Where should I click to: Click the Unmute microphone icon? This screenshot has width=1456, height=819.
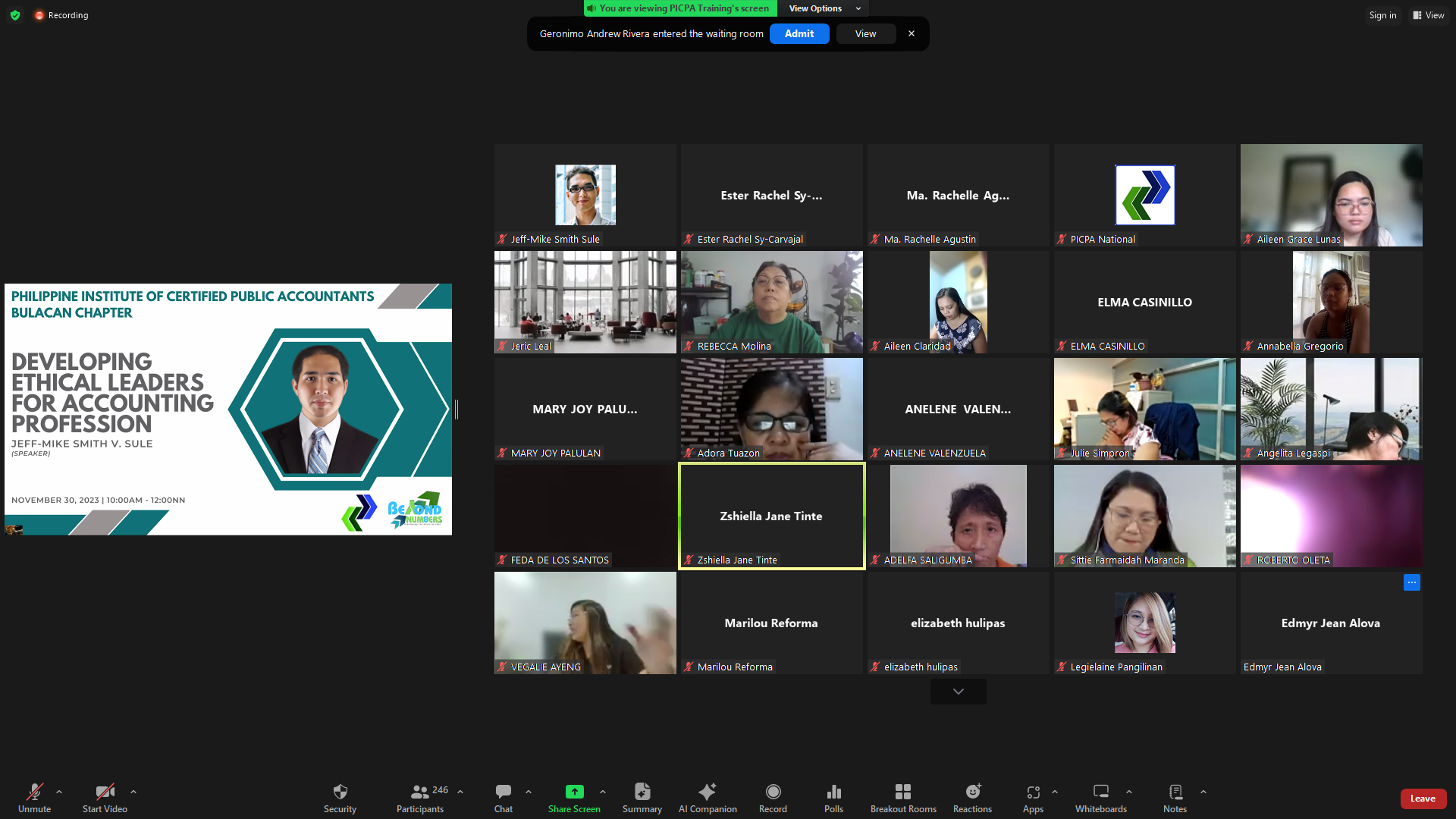34,792
